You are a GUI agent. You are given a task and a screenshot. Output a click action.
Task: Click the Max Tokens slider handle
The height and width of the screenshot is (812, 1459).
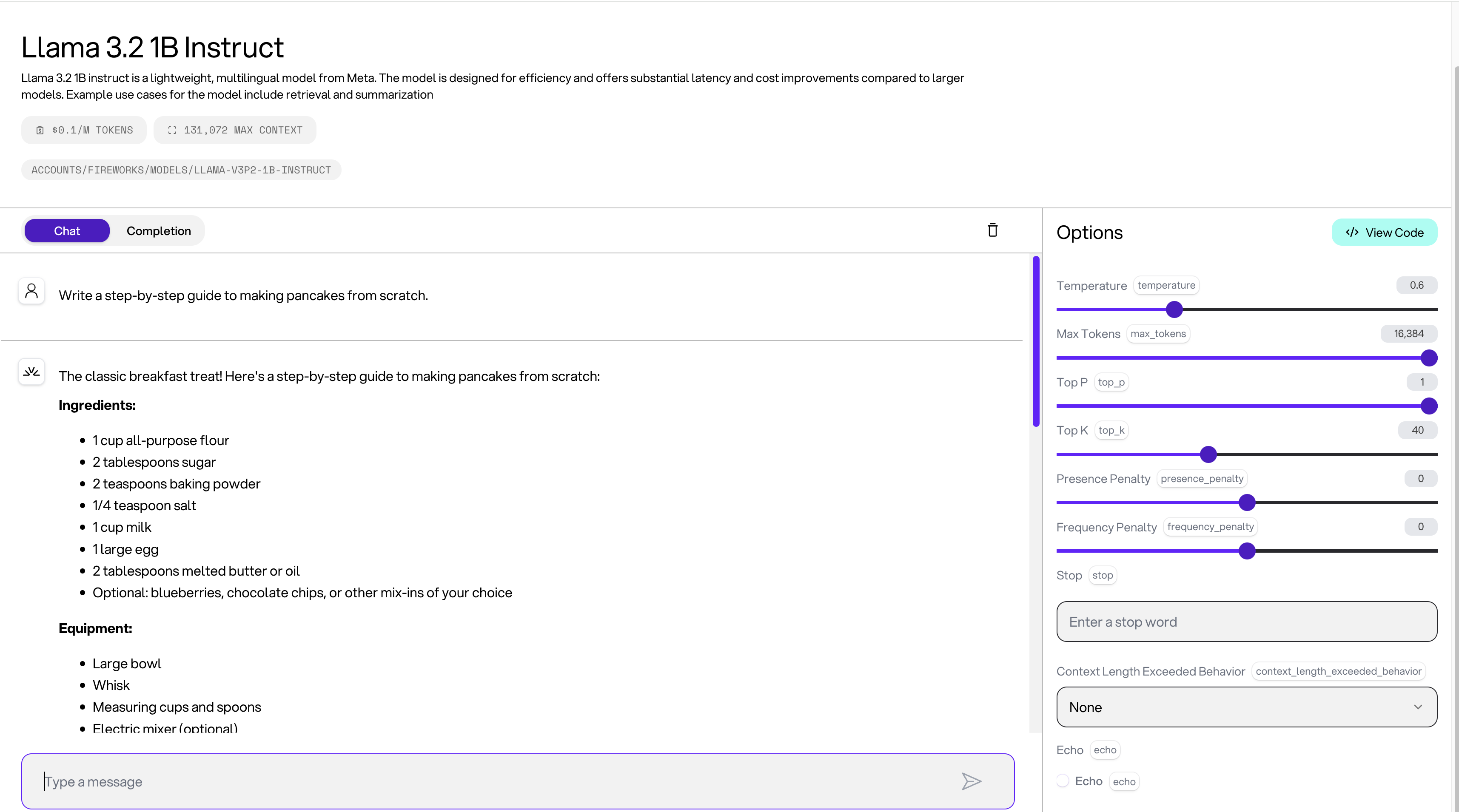[x=1428, y=358]
